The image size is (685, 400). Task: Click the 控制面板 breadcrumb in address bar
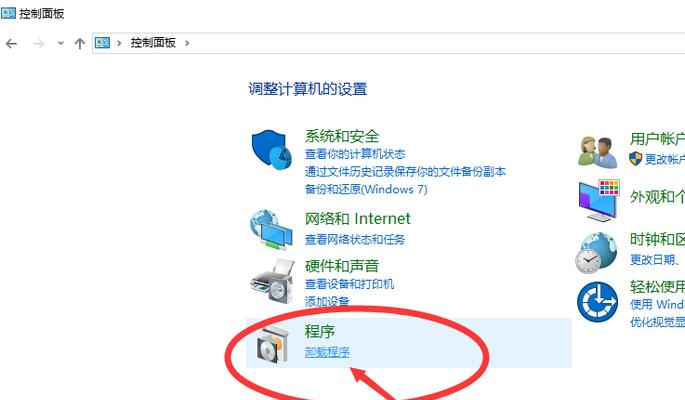[153, 43]
